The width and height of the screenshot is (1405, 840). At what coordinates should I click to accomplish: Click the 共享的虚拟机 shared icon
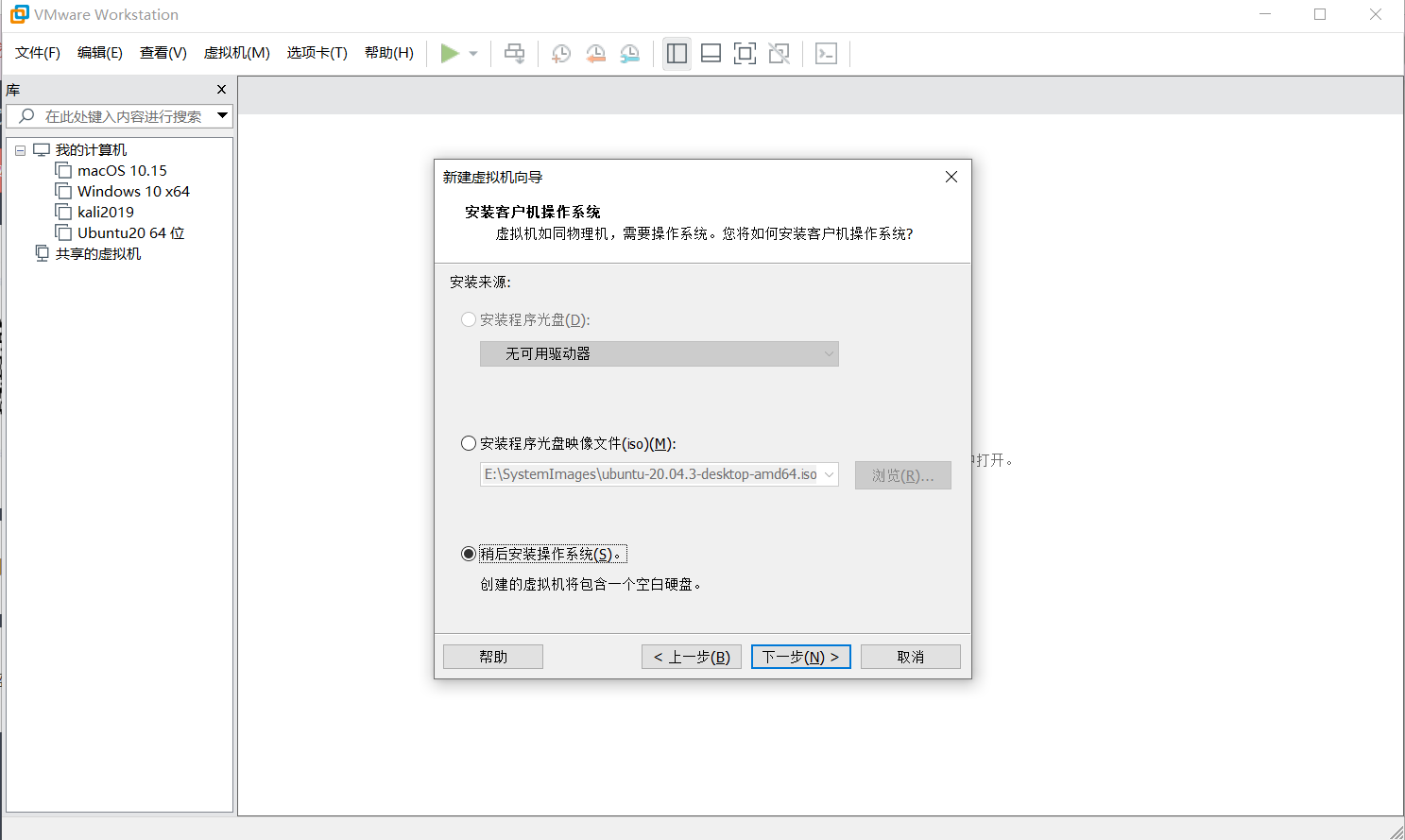click(42, 253)
